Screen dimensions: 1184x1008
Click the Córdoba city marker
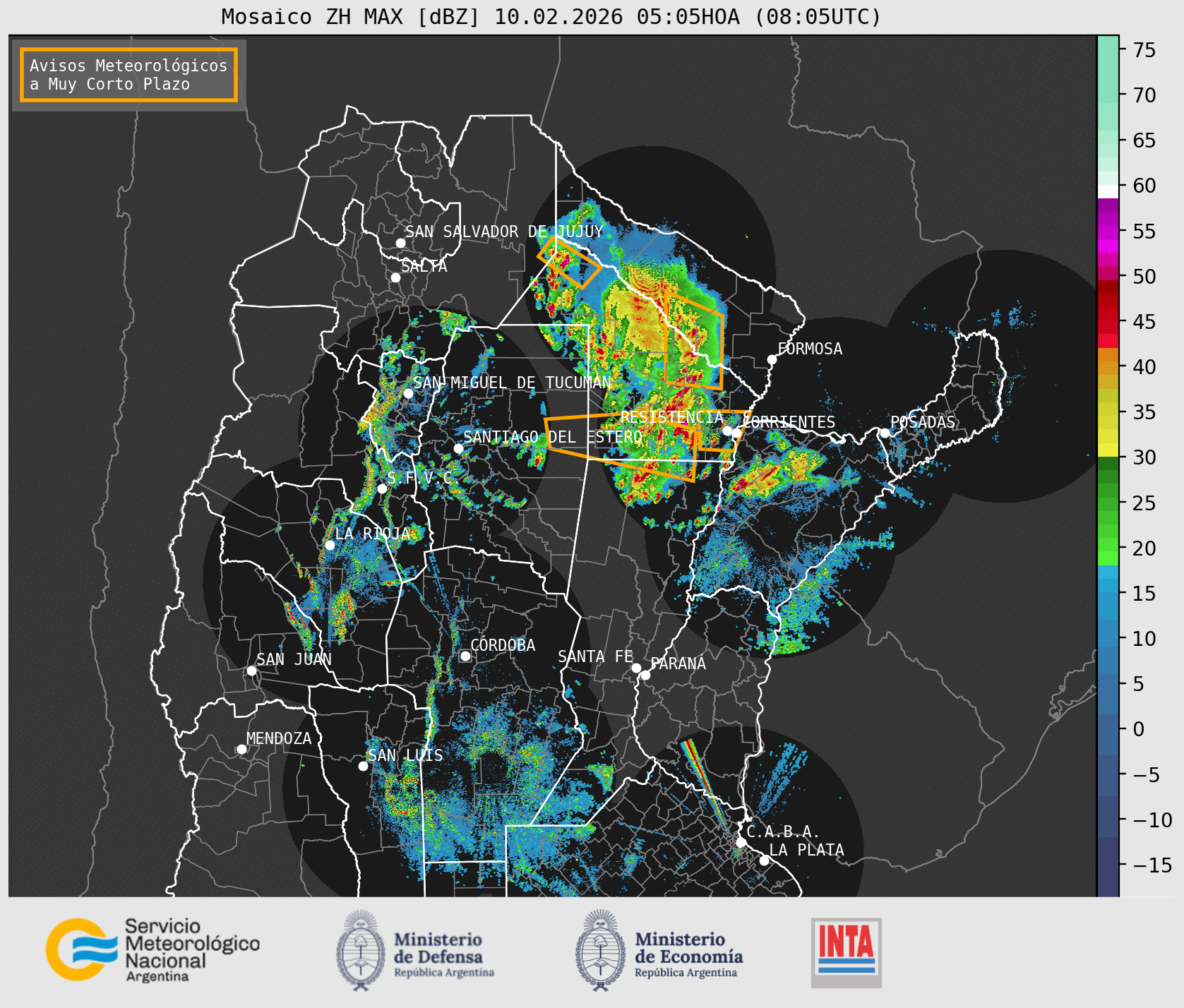tap(465, 656)
